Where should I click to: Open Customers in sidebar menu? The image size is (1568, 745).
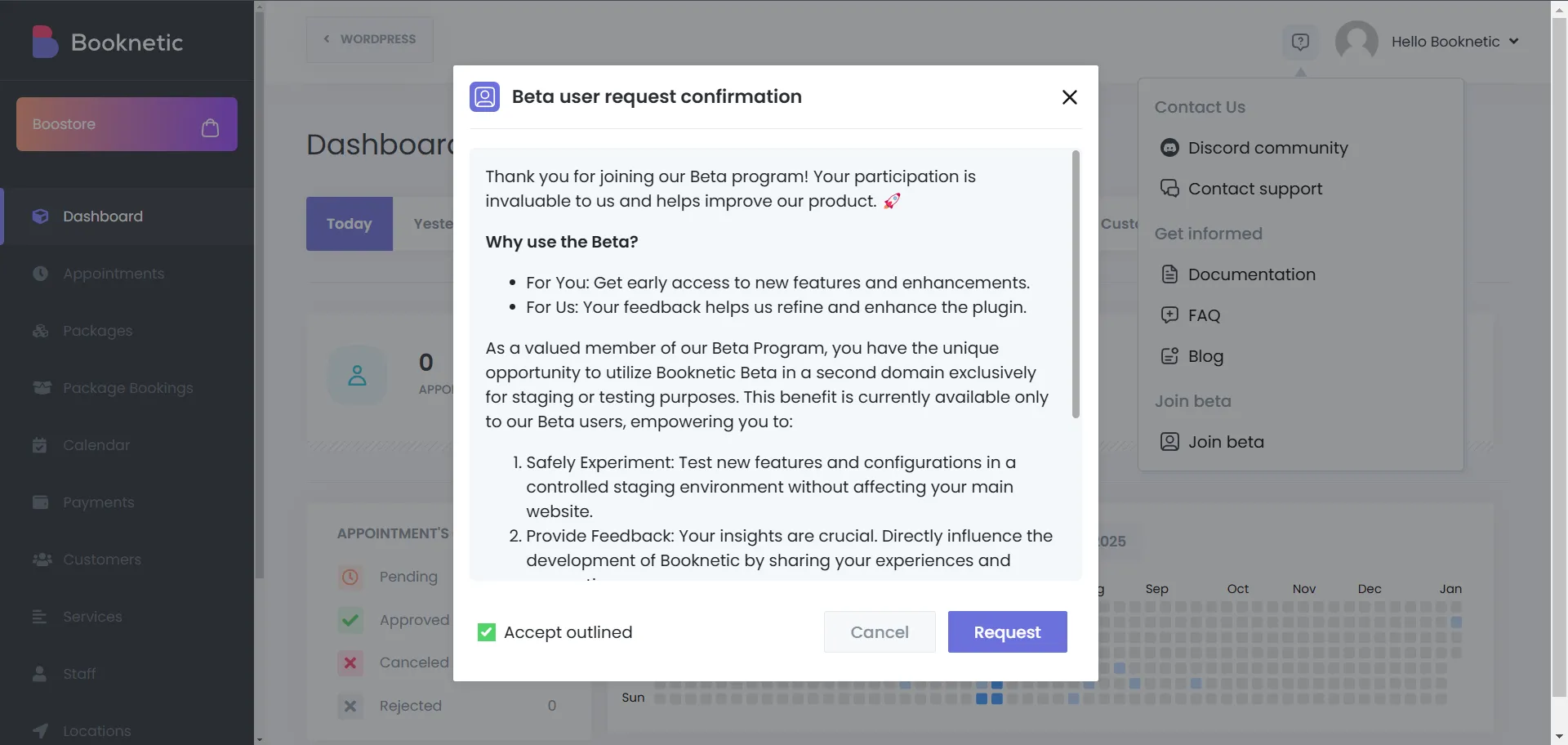[x=128, y=560]
